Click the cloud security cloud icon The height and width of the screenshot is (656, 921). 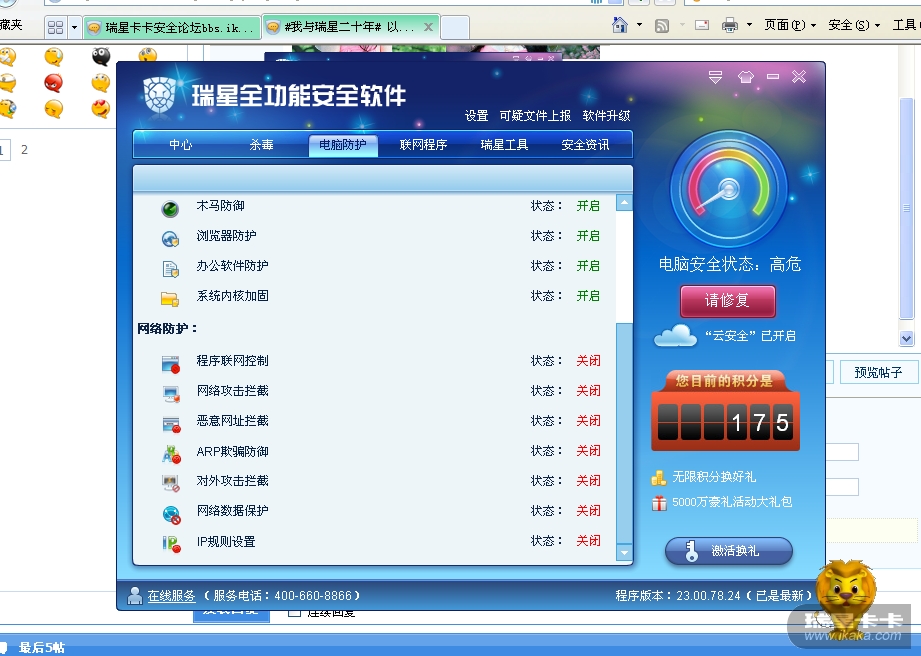click(675, 336)
